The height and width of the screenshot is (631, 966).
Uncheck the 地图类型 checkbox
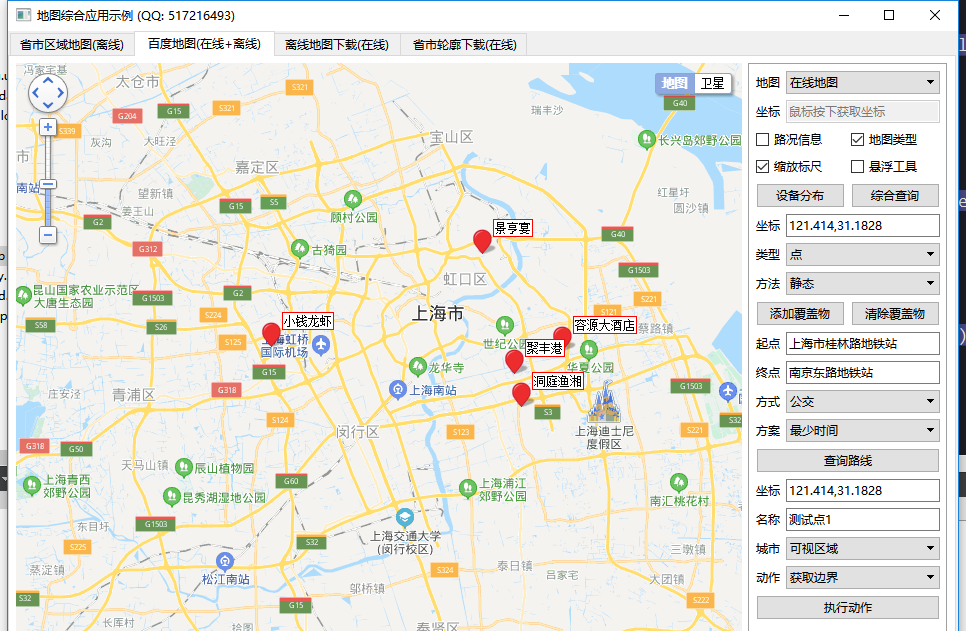(x=857, y=140)
